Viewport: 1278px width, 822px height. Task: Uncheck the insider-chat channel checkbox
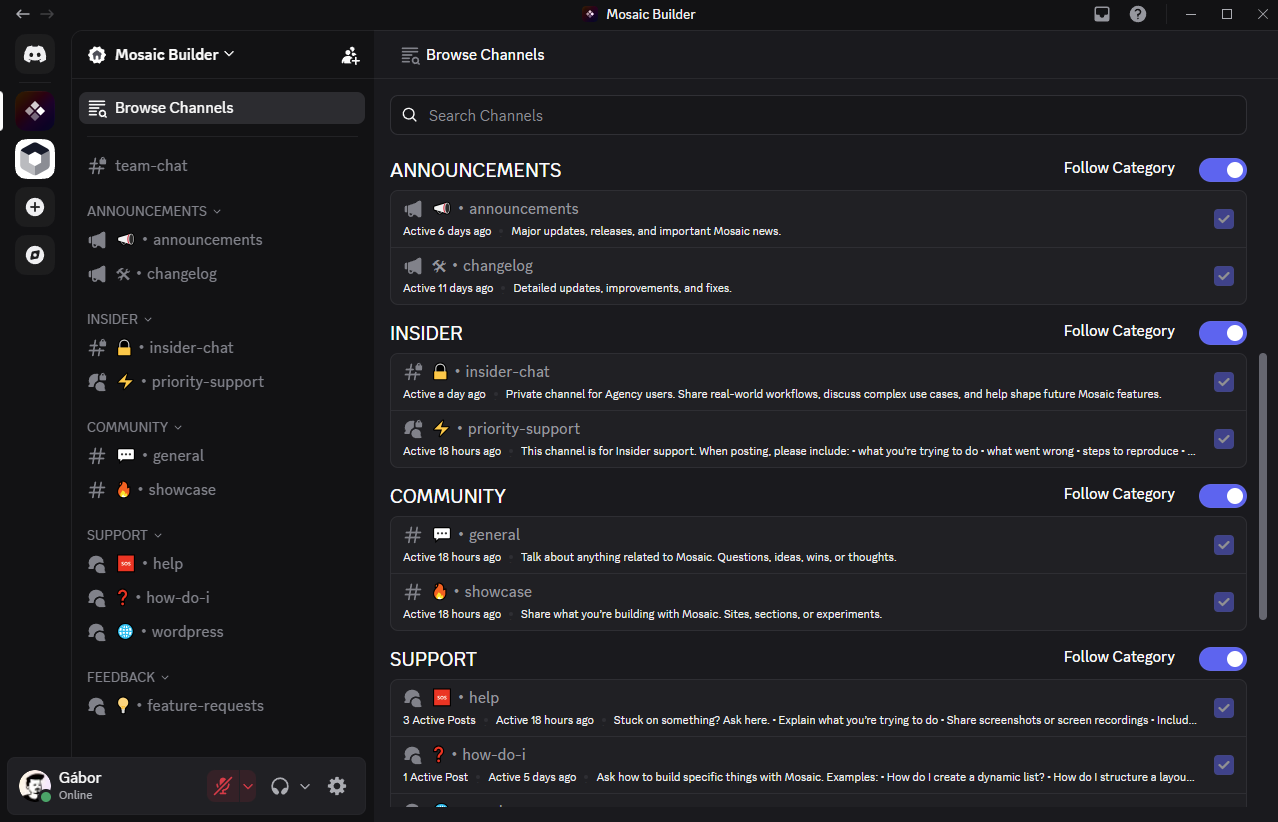[x=1223, y=382]
